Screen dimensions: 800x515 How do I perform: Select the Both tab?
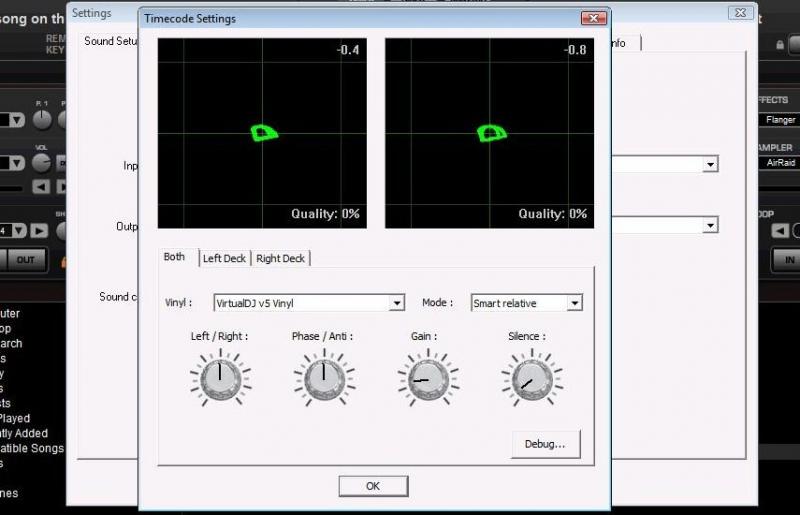click(175, 257)
